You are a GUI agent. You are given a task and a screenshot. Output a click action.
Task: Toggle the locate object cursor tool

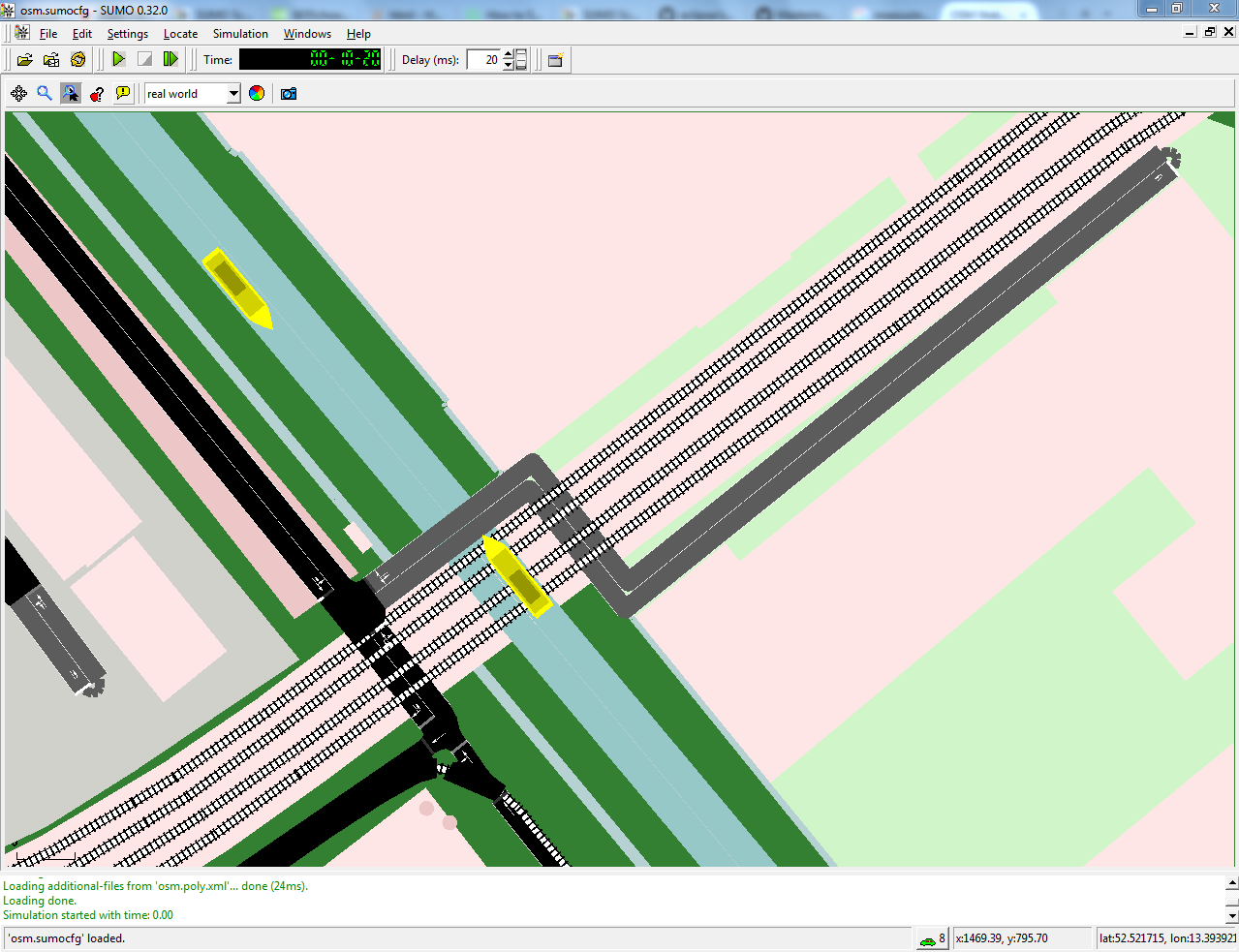tap(71, 93)
